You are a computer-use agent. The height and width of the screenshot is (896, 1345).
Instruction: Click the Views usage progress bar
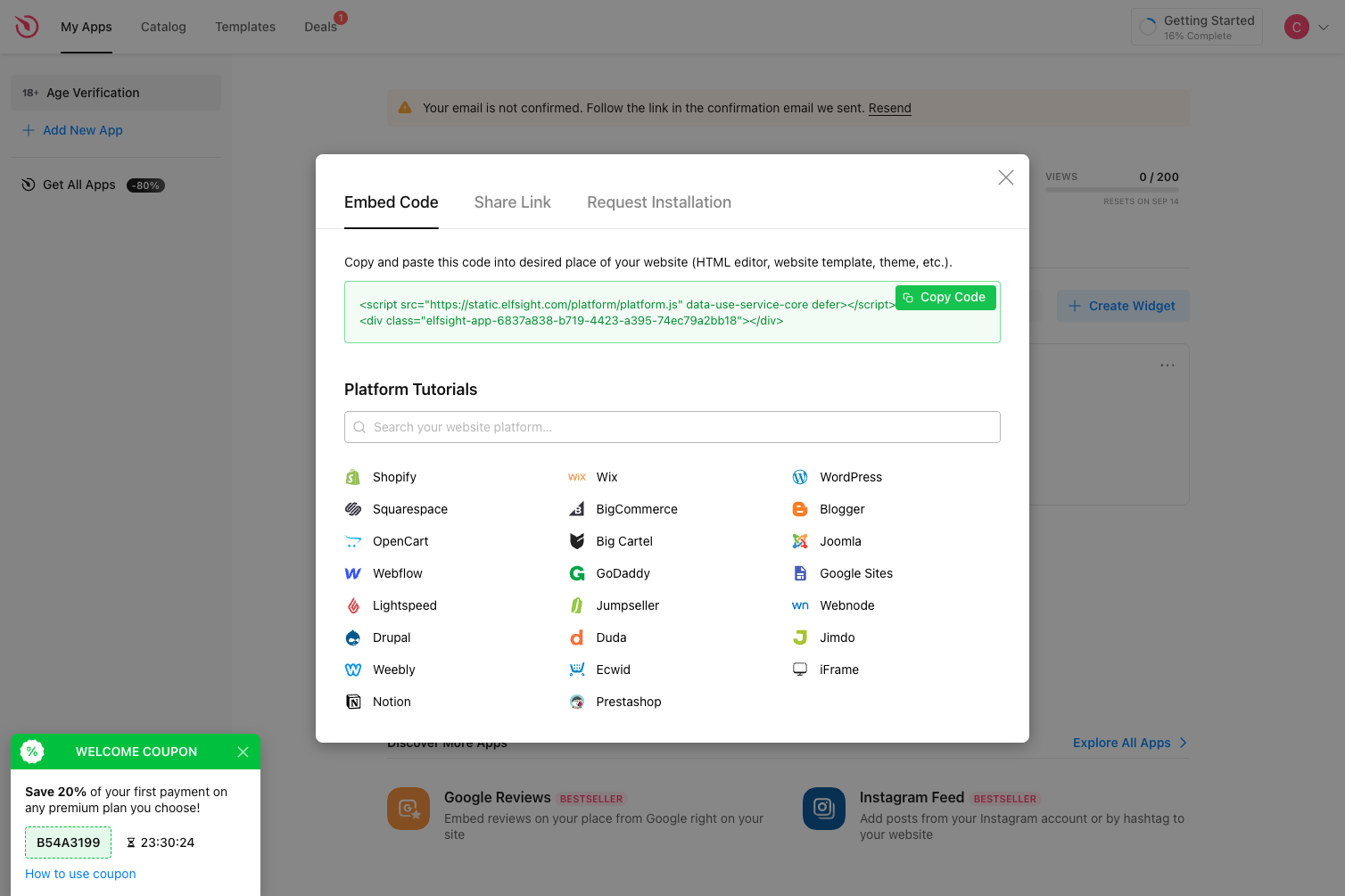click(1112, 190)
